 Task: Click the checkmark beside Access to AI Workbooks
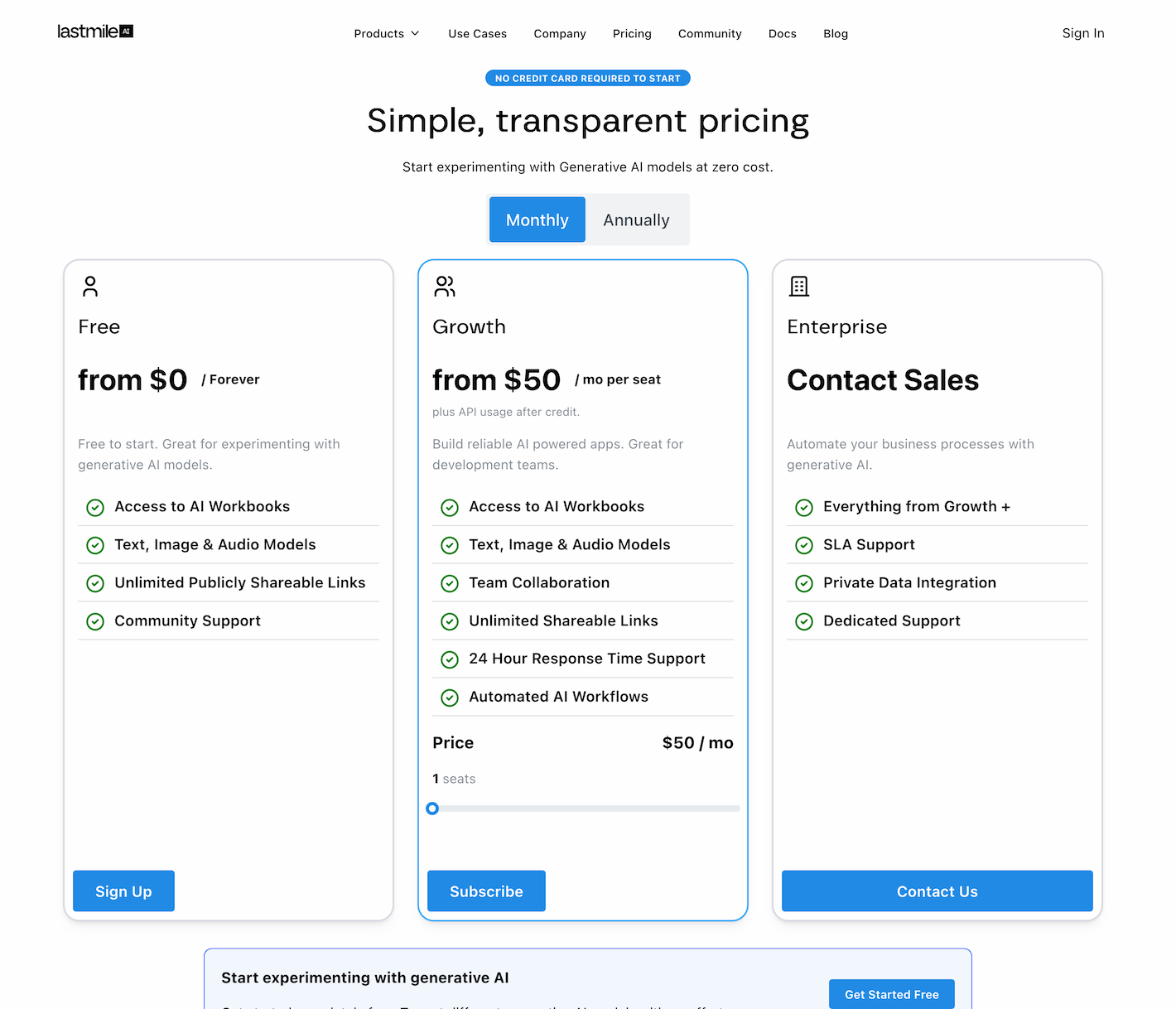(x=95, y=507)
